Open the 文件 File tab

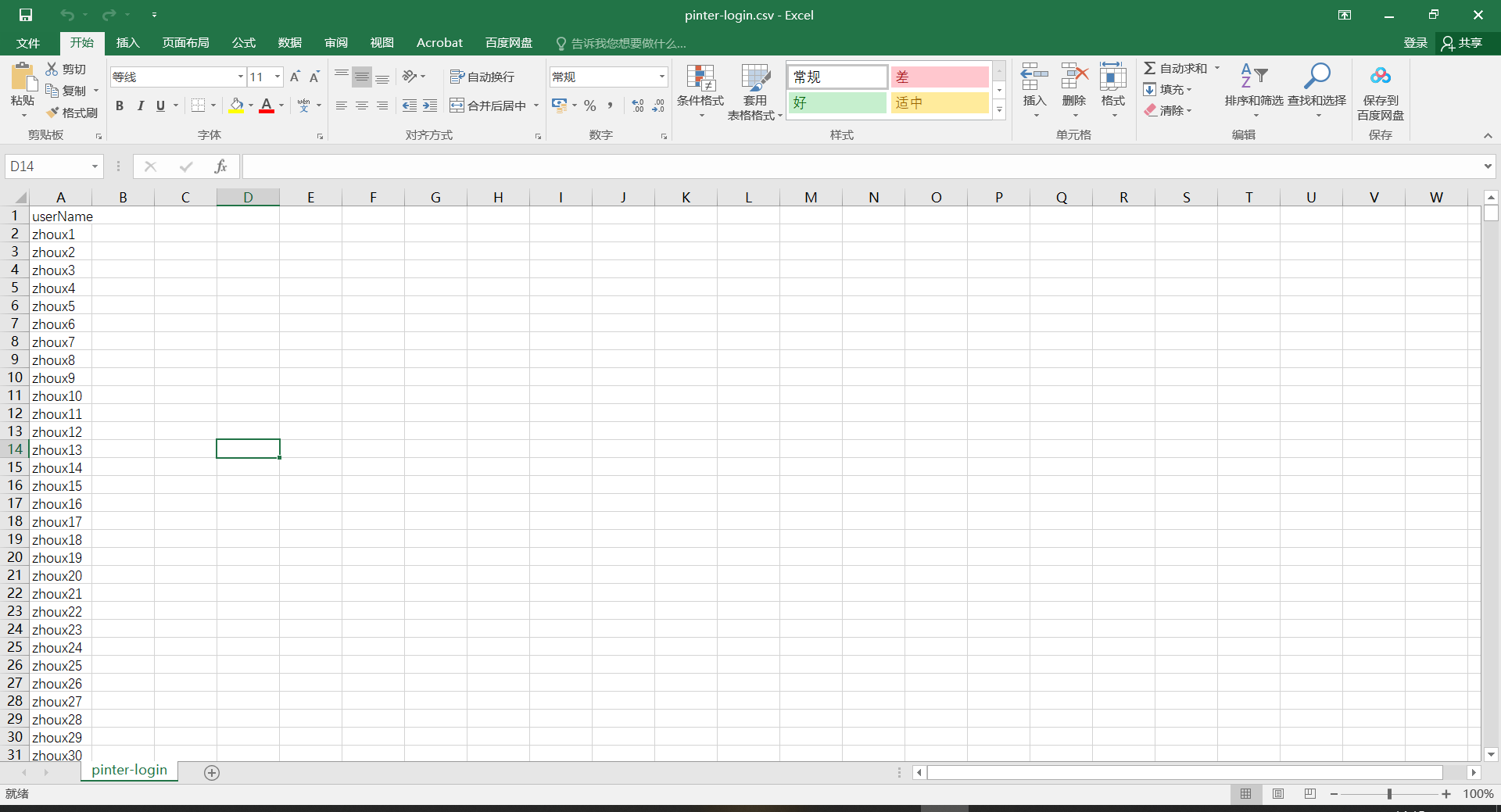coord(28,43)
